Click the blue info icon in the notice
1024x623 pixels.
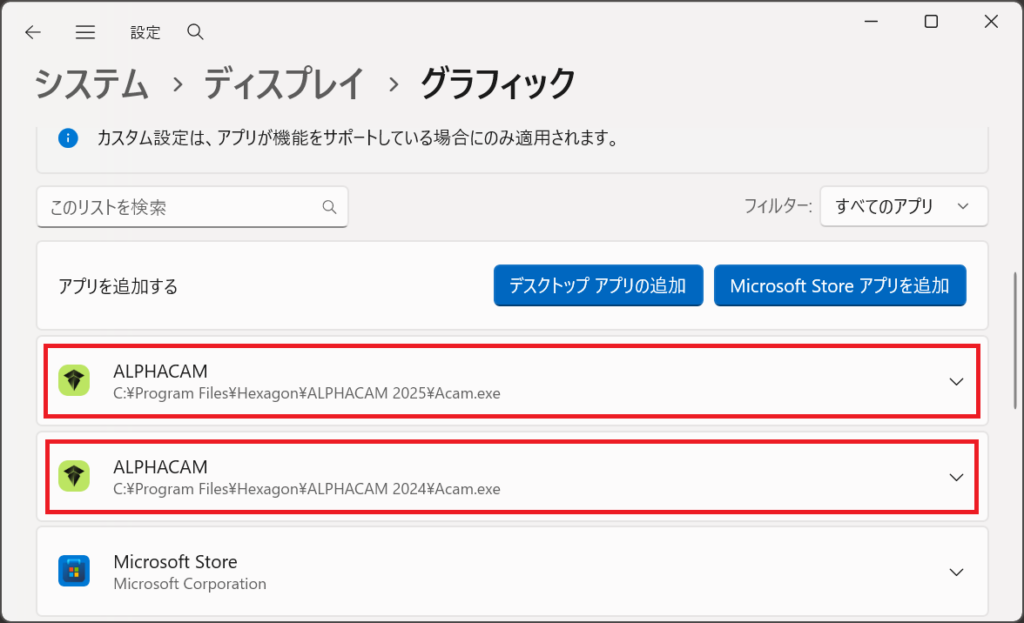(68, 138)
